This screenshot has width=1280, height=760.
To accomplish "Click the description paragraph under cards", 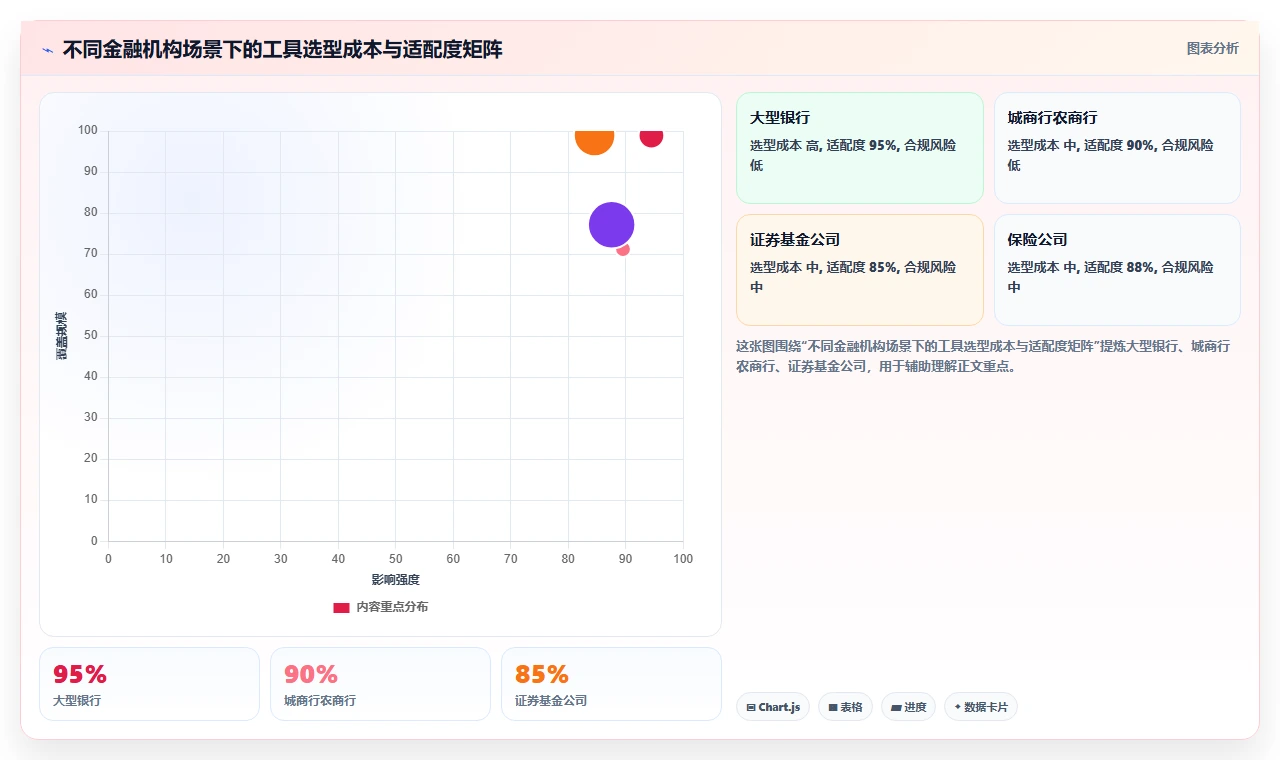I will (x=983, y=356).
